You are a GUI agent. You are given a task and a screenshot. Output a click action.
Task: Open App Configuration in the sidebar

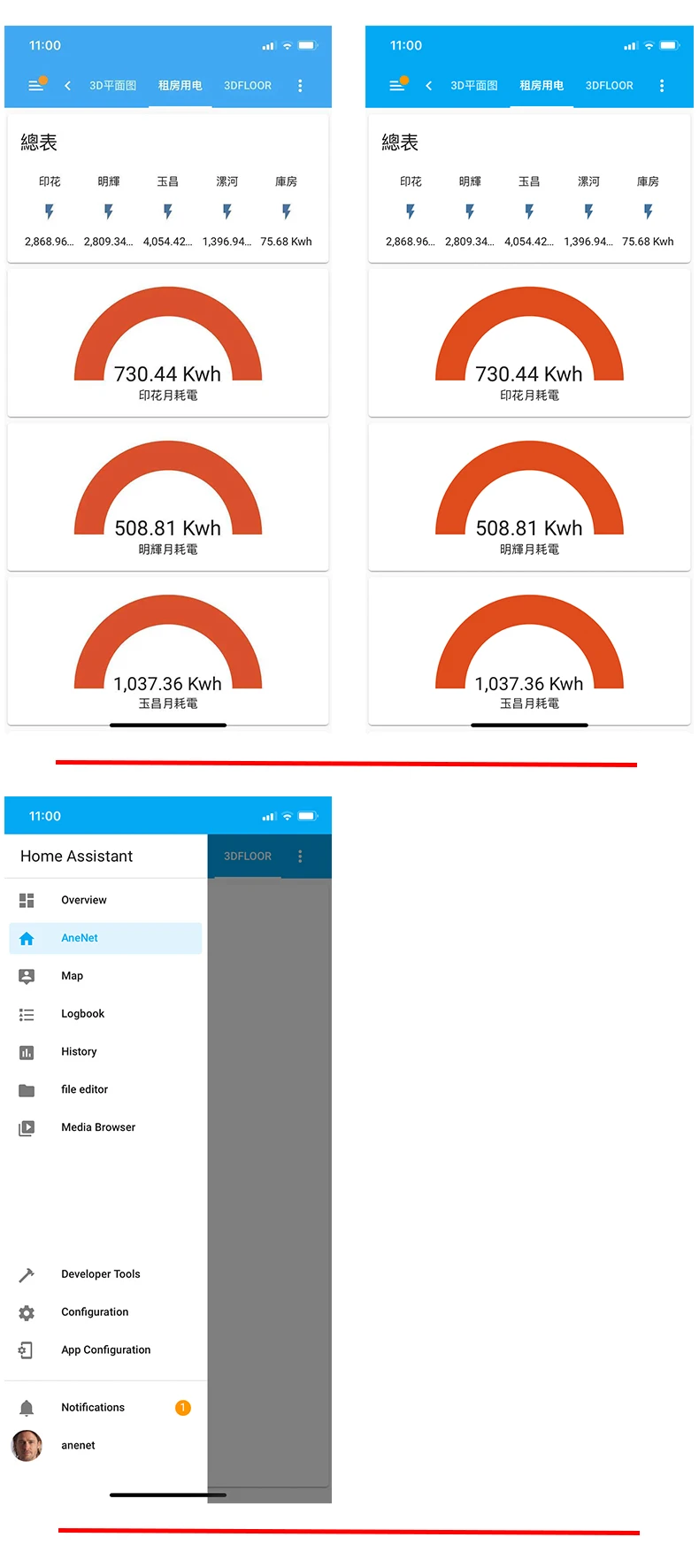(105, 1350)
